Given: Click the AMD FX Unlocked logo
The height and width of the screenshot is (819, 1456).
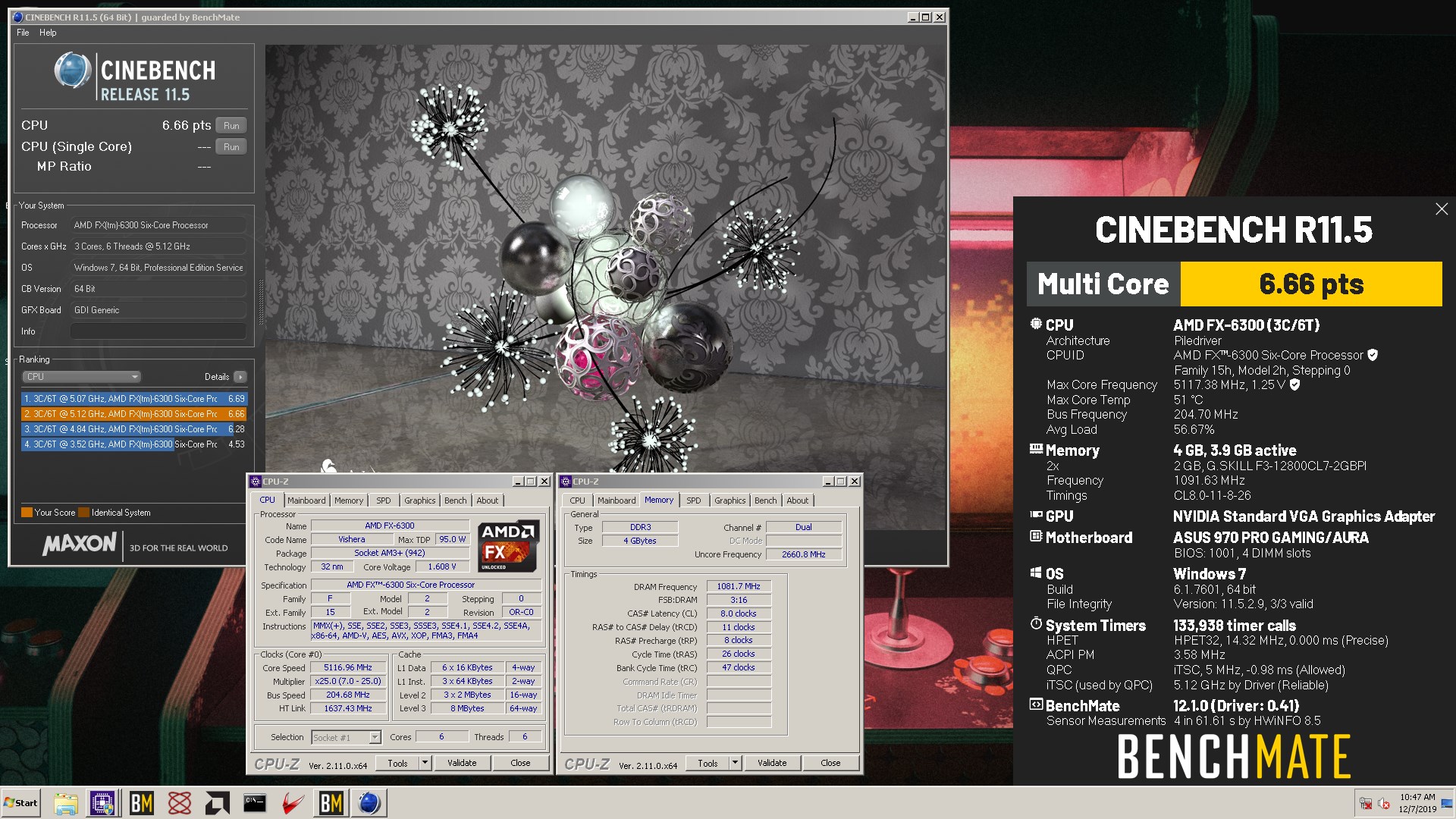Looking at the screenshot, I should [x=508, y=545].
